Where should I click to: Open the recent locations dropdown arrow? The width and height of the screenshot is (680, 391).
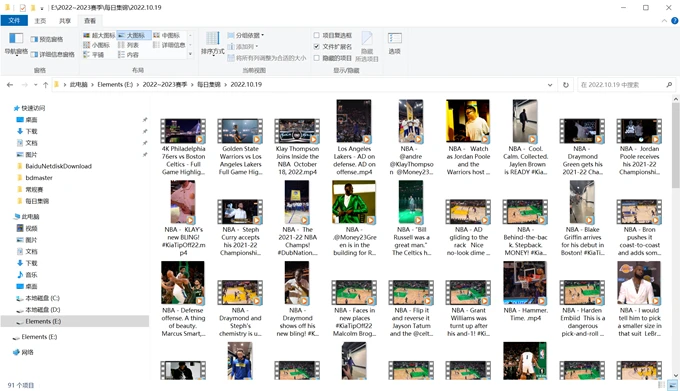point(36,85)
